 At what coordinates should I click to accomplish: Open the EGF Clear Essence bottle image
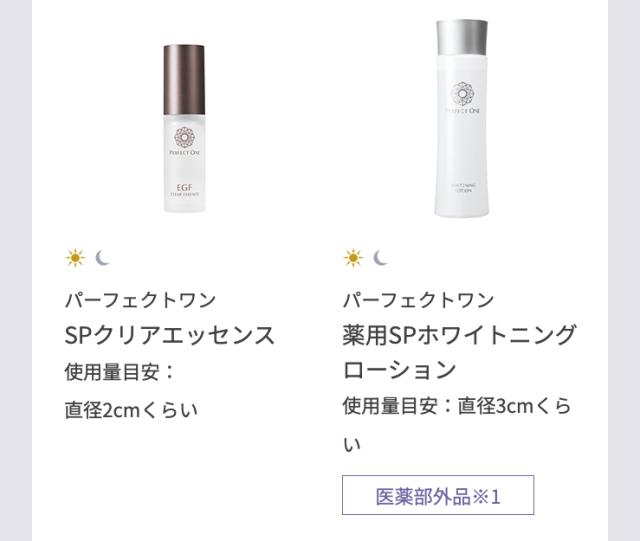tap(184, 129)
